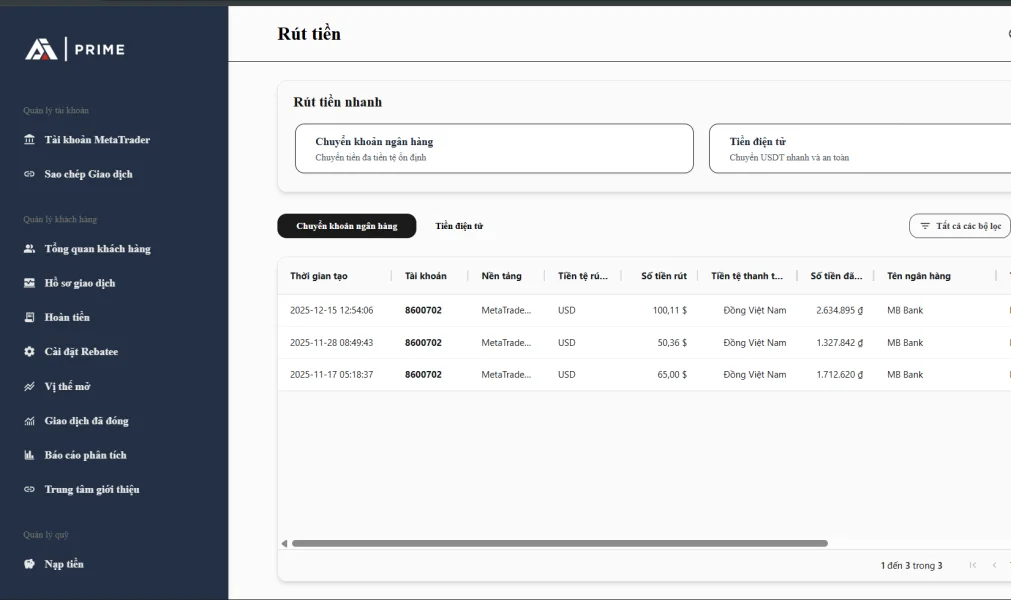
Task: Click the link icon beside Sao chép Giao dịch
Action: point(29,174)
